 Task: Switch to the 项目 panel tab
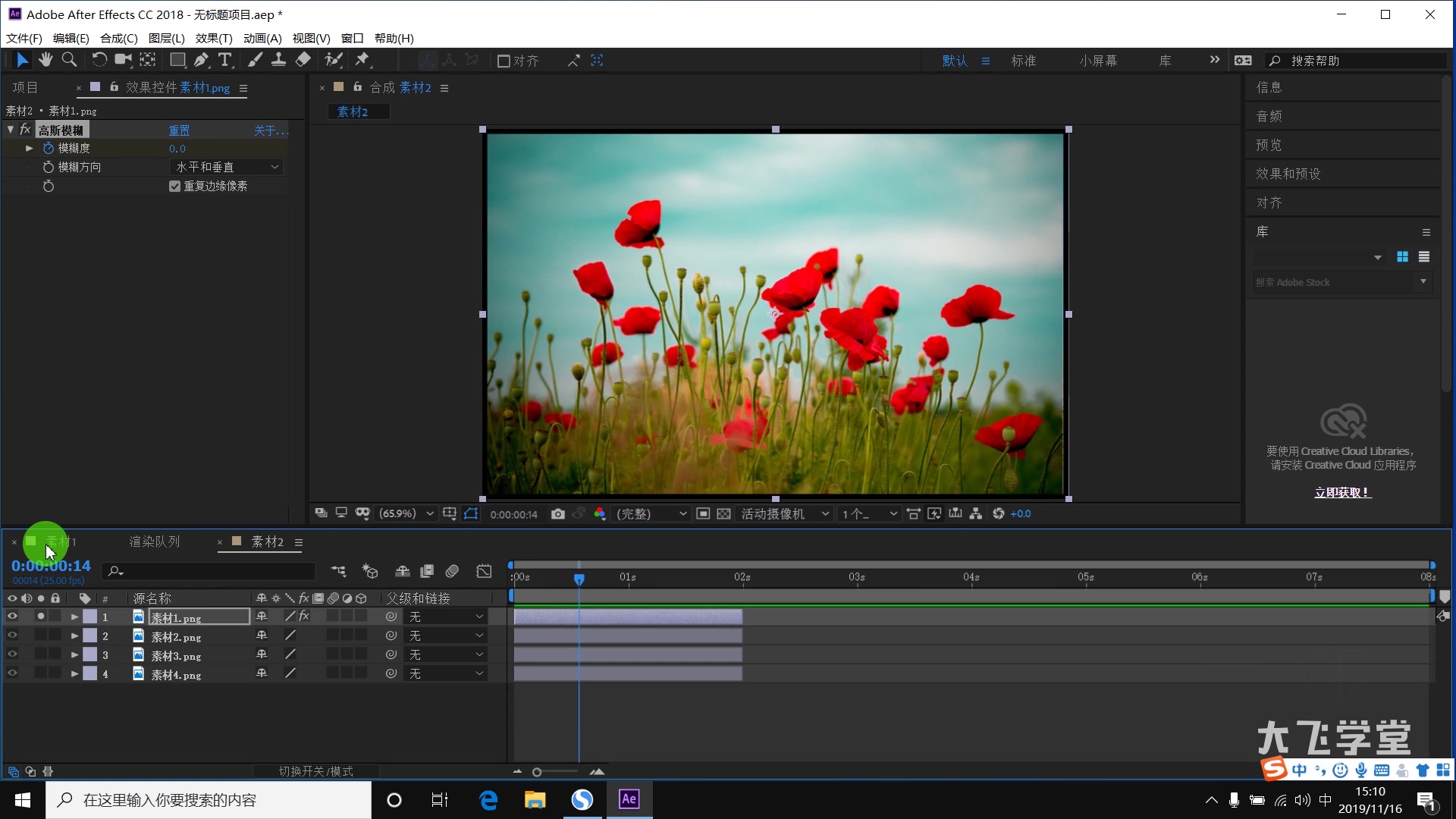[x=25, y=88]
